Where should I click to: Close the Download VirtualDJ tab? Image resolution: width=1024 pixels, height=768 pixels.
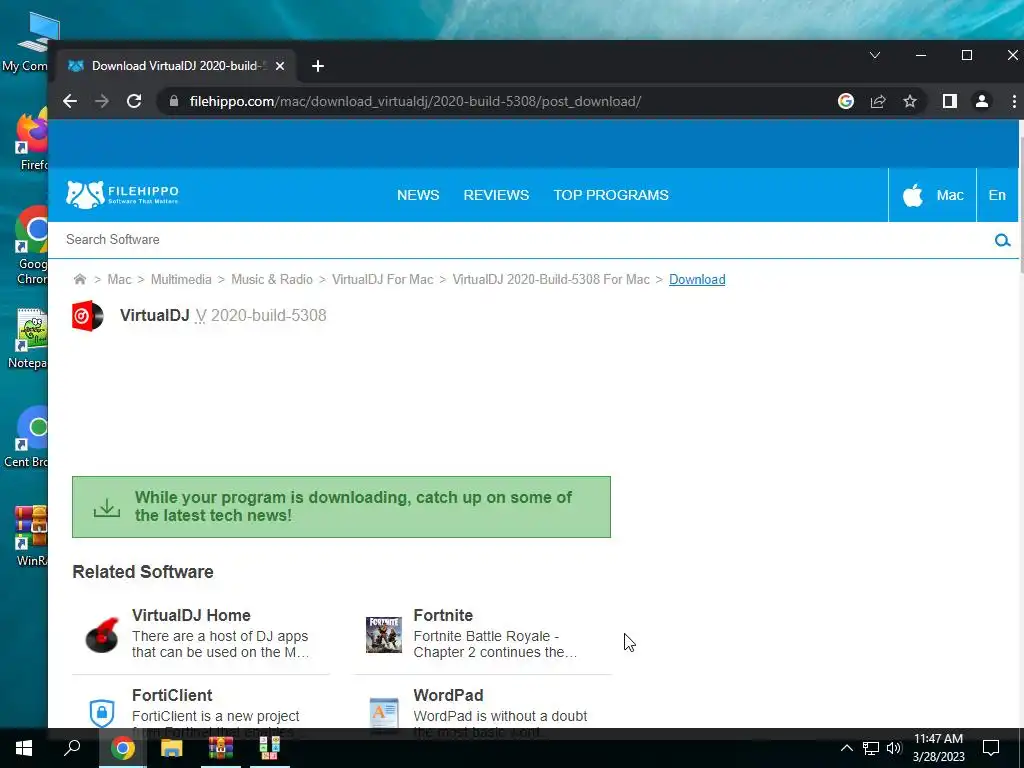pos(280,66)
